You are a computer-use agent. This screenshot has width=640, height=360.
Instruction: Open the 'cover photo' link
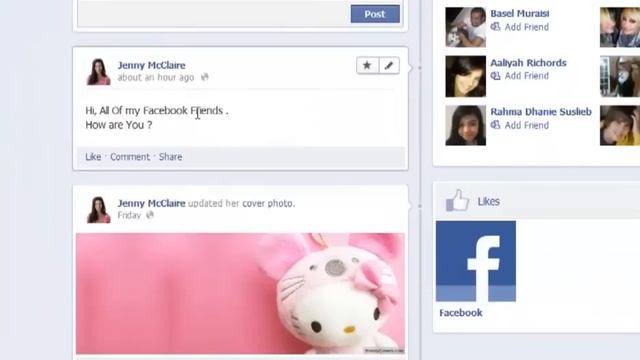[x=268, y=203]
